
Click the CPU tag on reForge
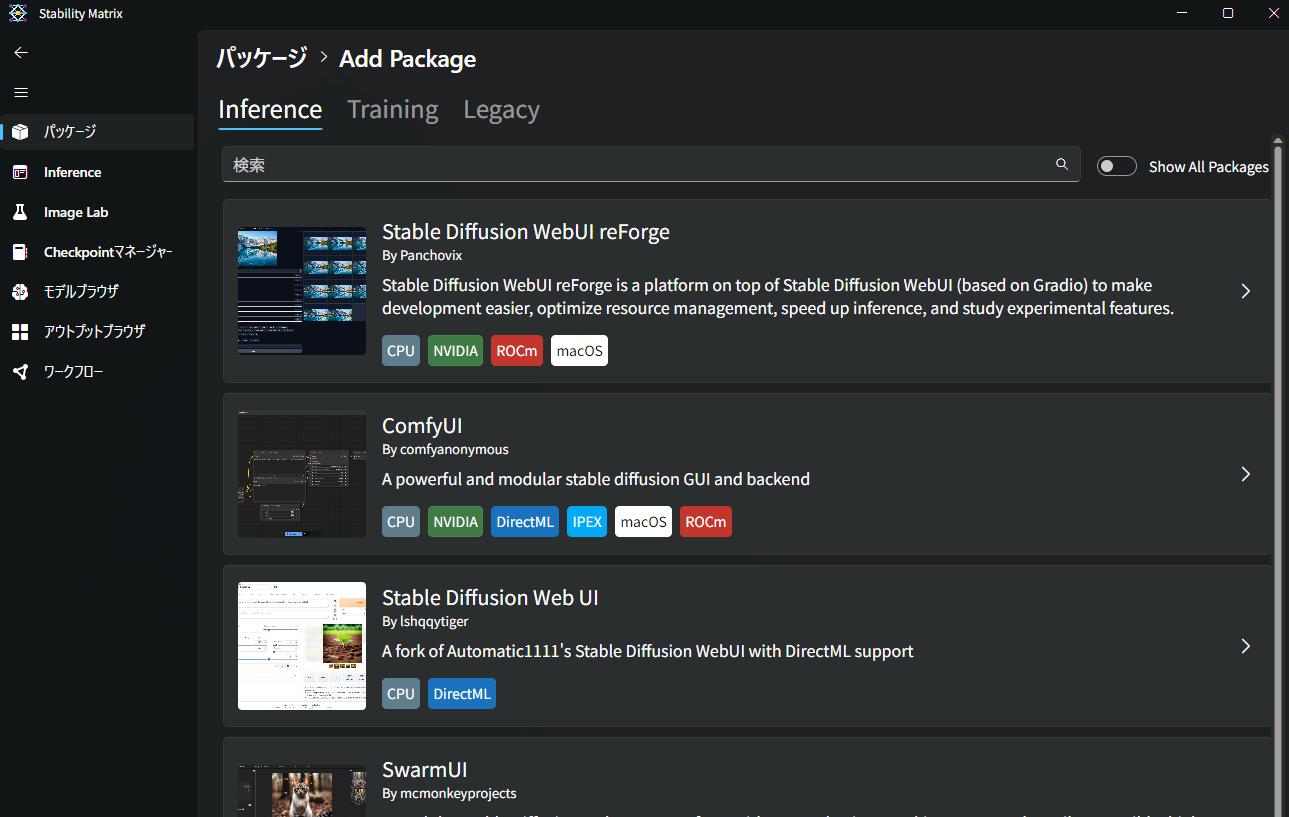401,351
